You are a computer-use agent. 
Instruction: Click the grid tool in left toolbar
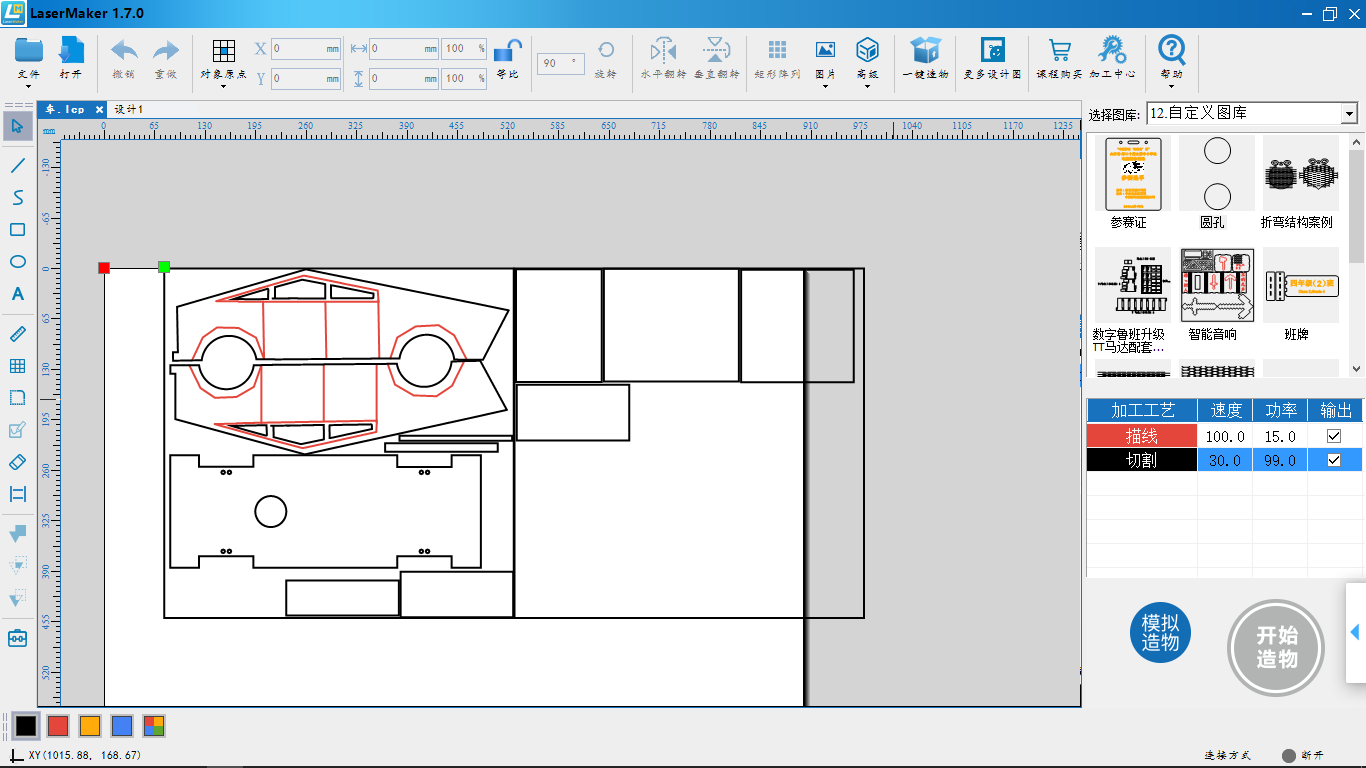coord(18,366)
